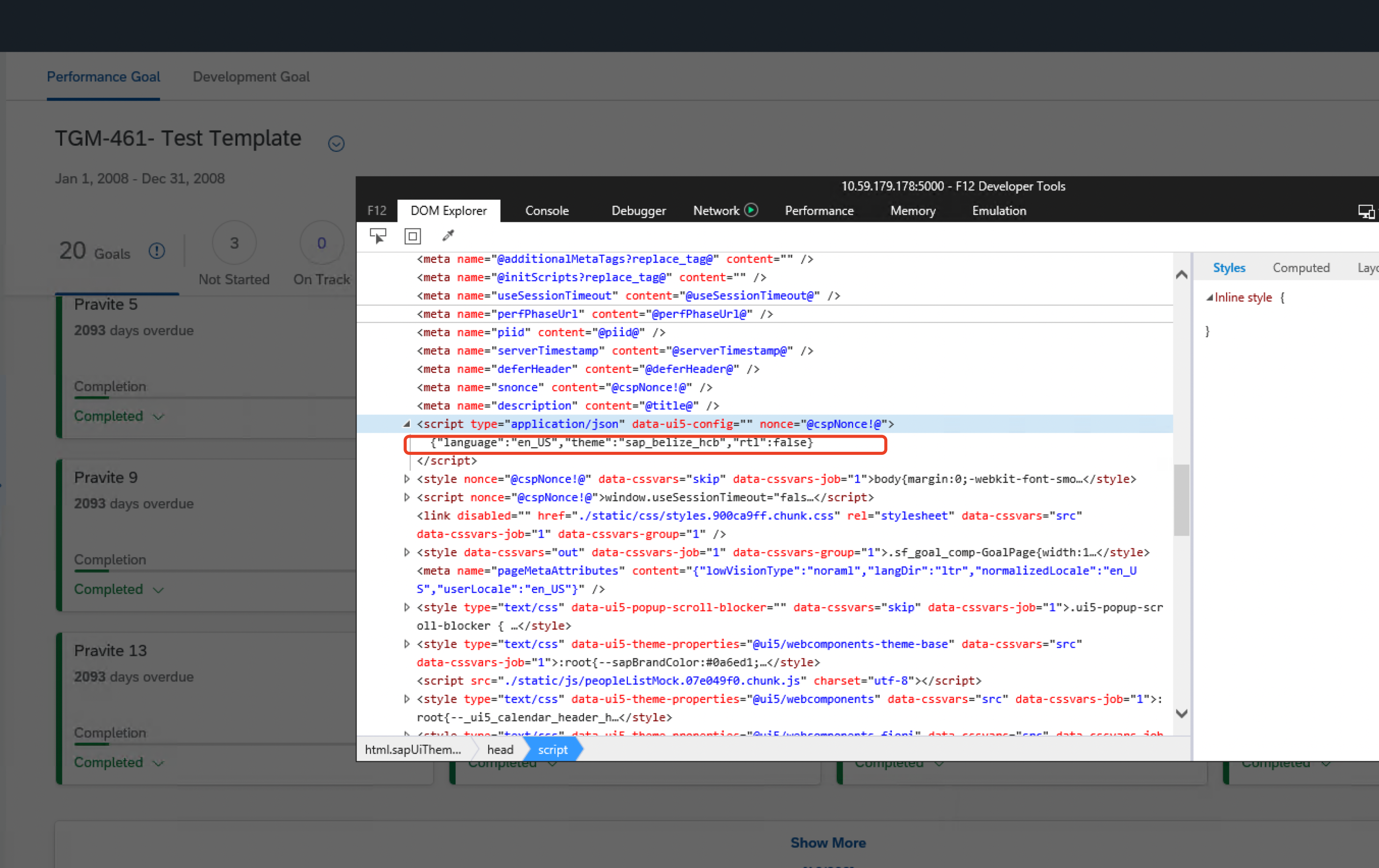The width and height of the screenshot is (1379, 868).
Task: Select head in the DOM breadcrumb bar
Action: pos(499,749)
